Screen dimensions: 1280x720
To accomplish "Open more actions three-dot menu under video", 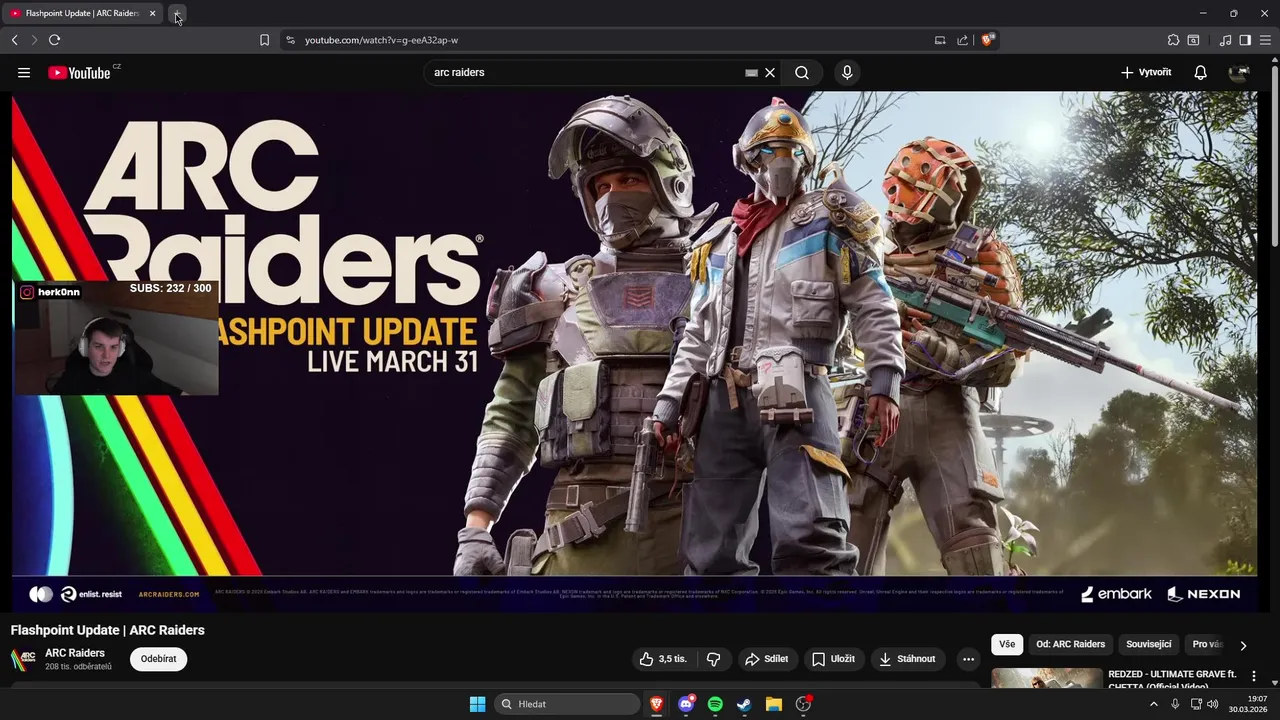I will click(968, 659).
